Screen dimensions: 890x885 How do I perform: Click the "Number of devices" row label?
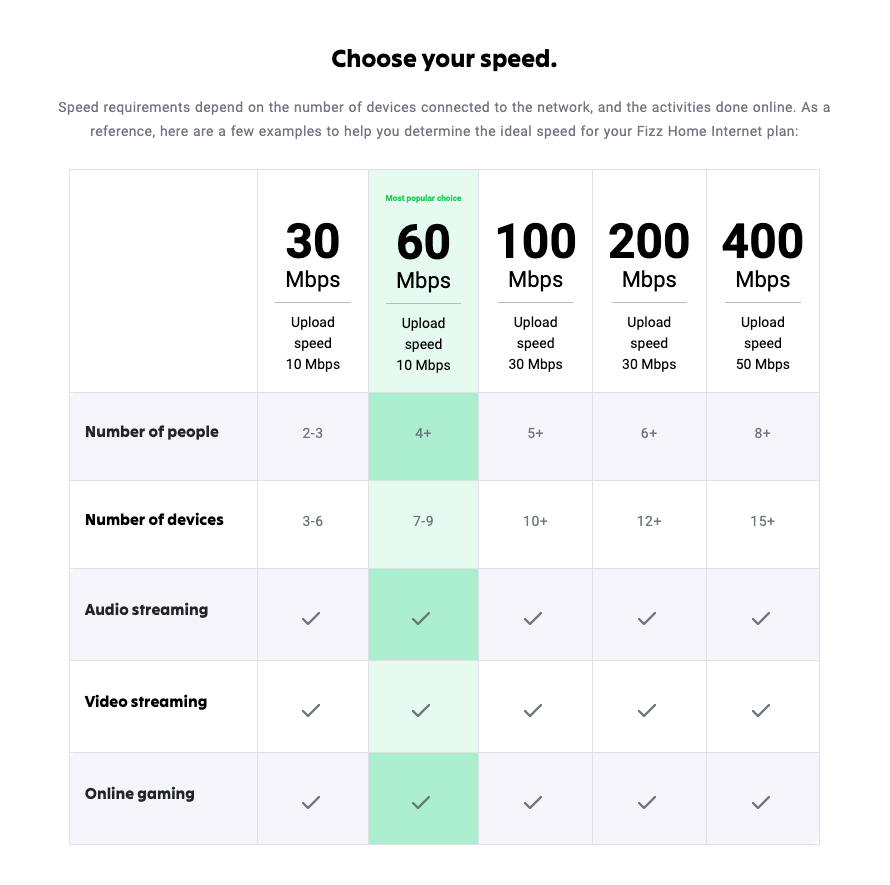pos(154,520)
